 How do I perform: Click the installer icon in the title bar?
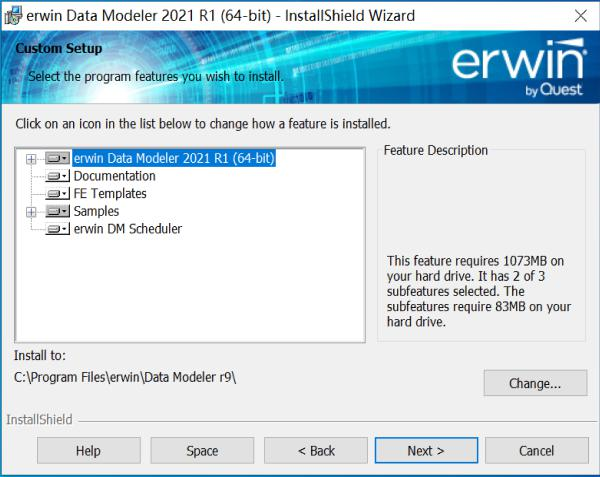(13, 16)
